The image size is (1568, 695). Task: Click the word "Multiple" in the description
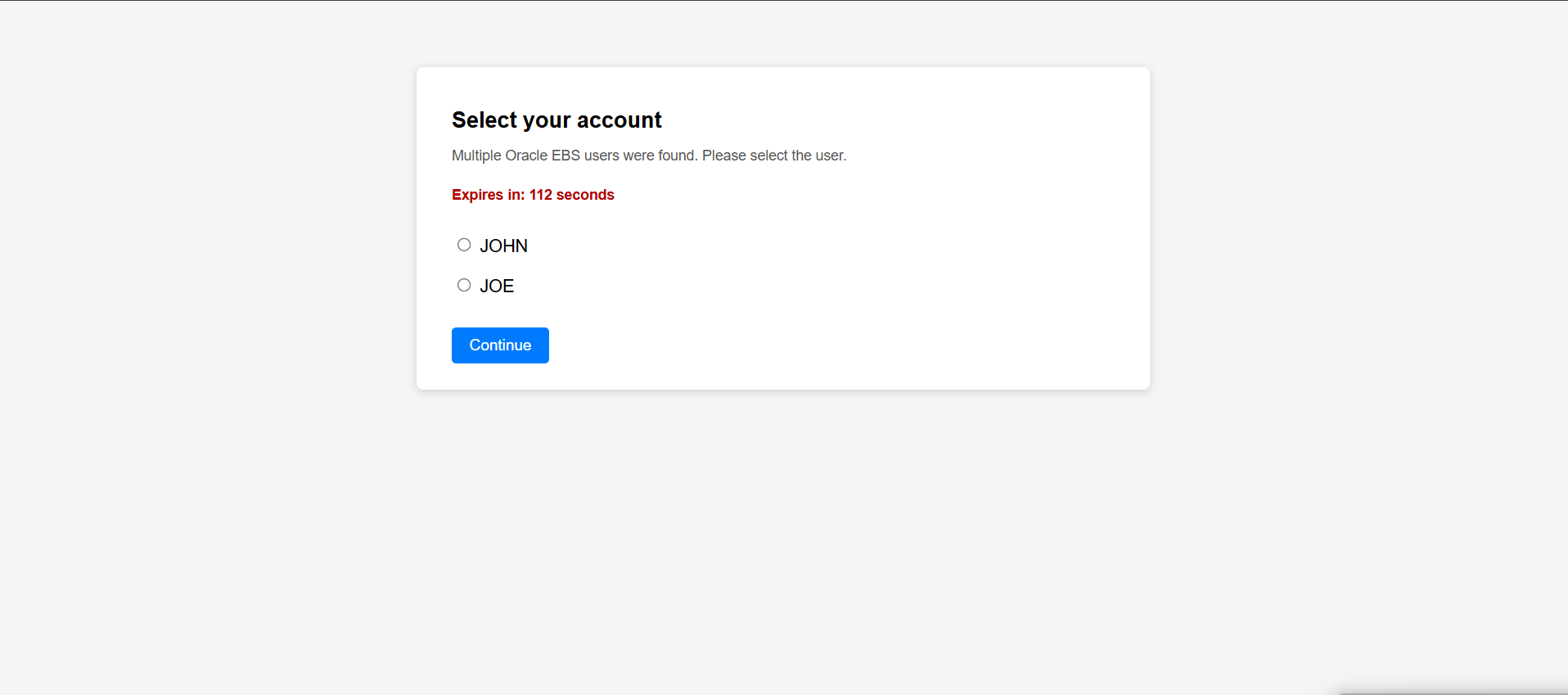coord(476,156)
